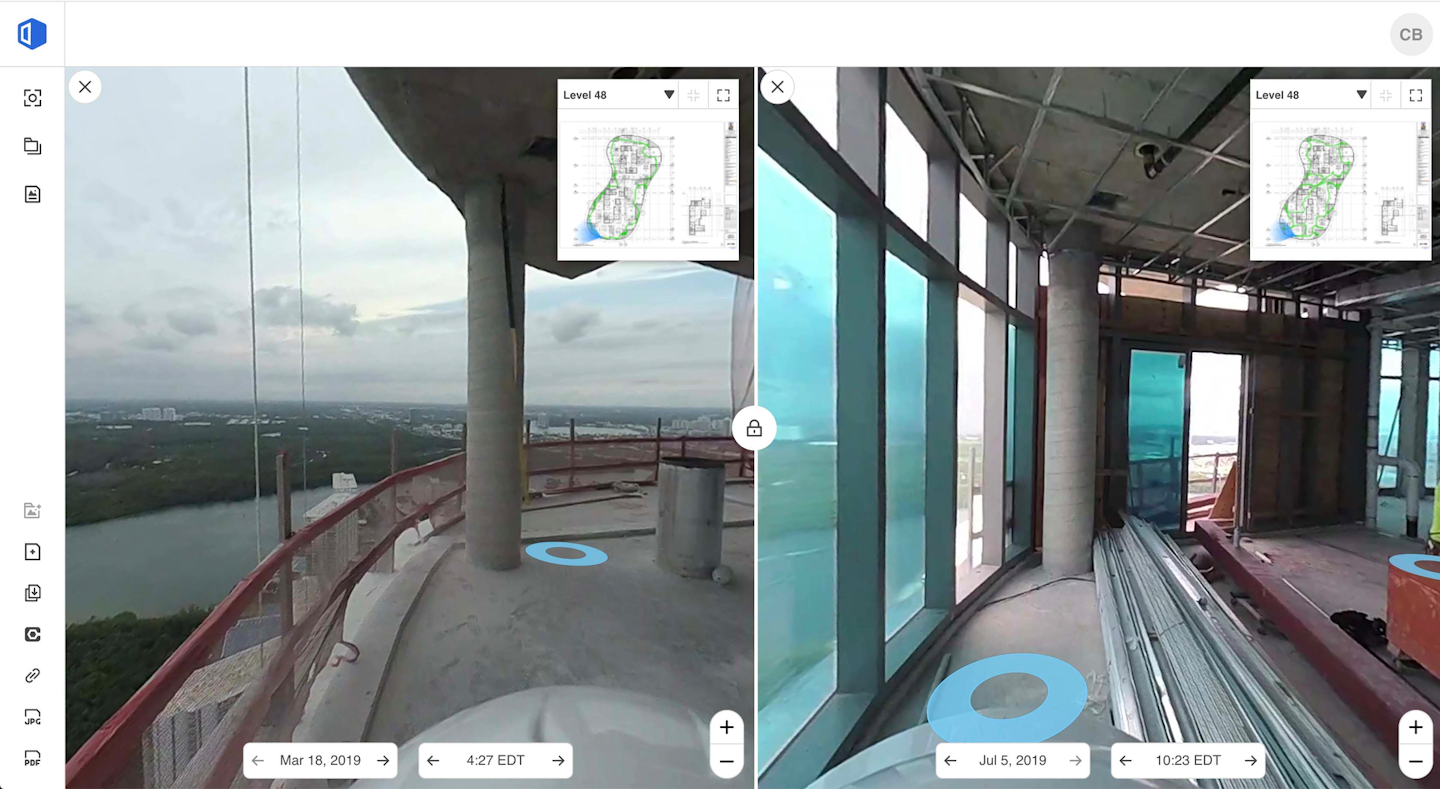
Task: Click the 10:23 EDT time label
Action: [1188, 761]
